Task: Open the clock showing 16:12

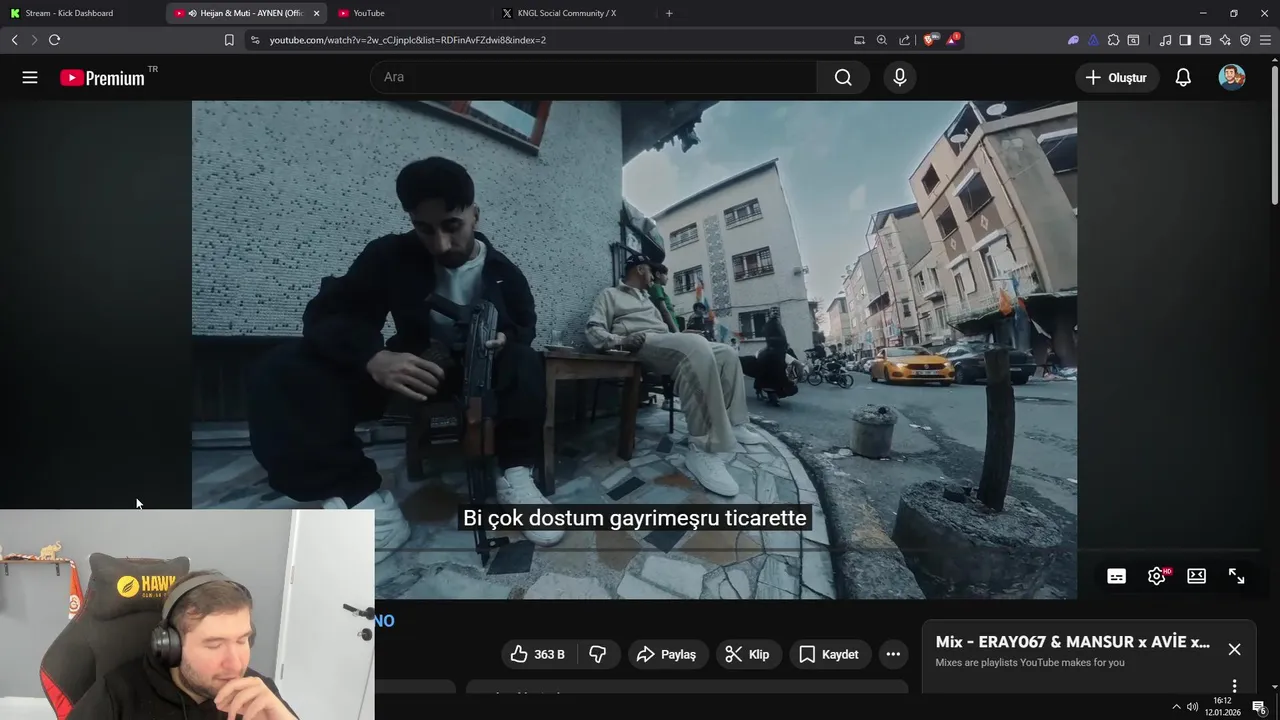Action: (x=1222, y=706)
